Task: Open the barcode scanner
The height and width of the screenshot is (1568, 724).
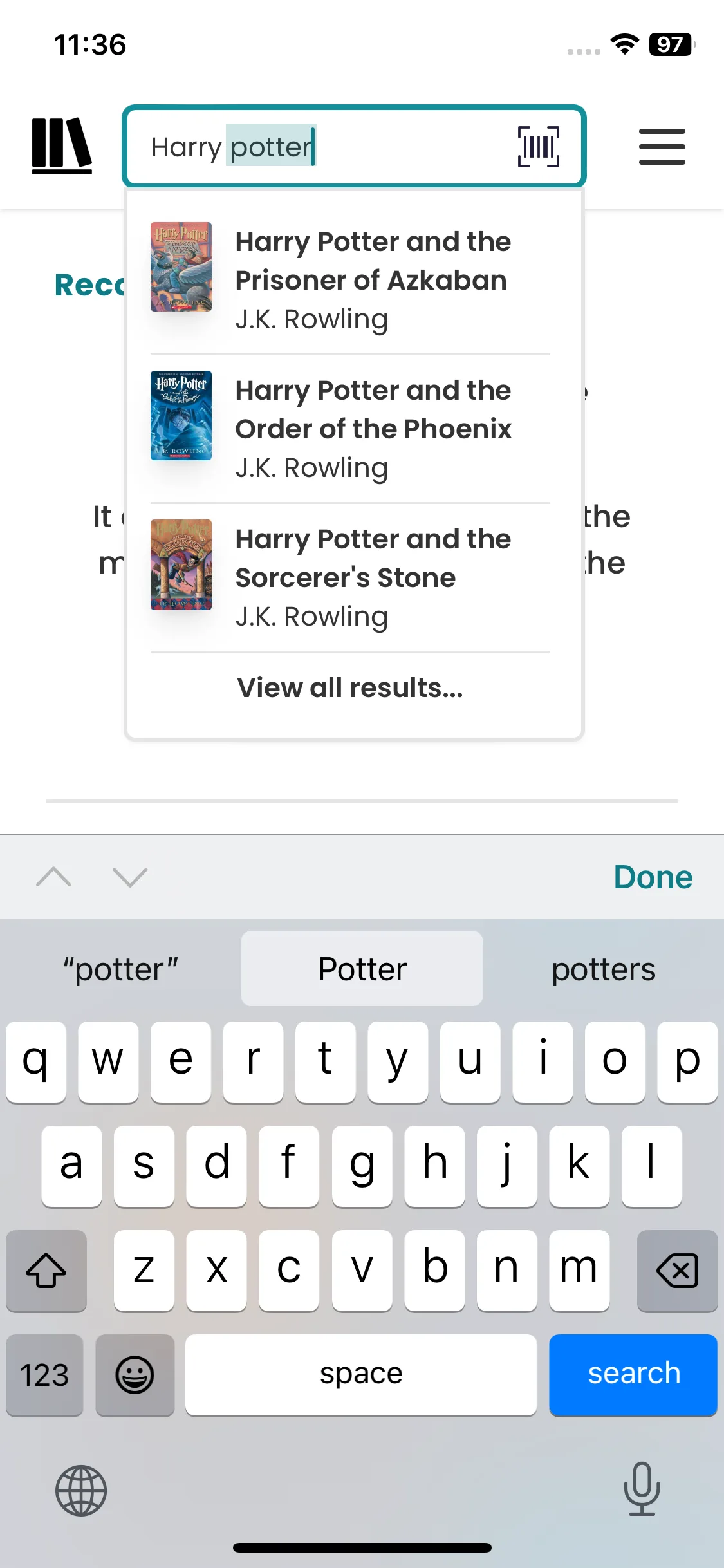Action: pos(538,147)
